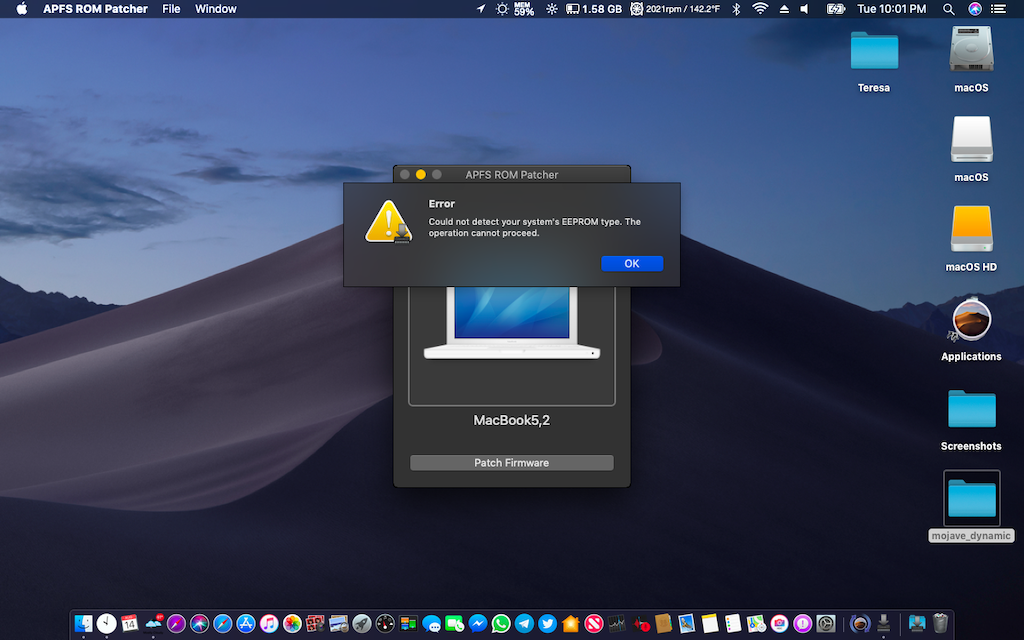
Task: Click the MacBook image in APFS ROM Patcher
Action: (511, 323)
